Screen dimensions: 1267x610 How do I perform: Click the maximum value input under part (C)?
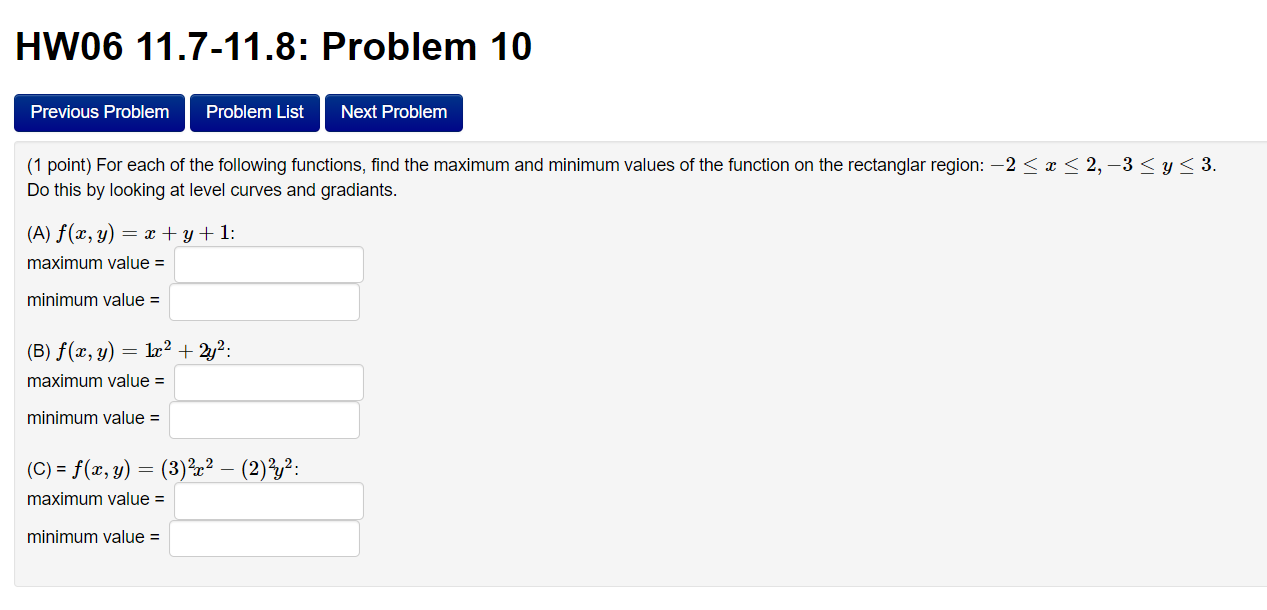point(268,500)
